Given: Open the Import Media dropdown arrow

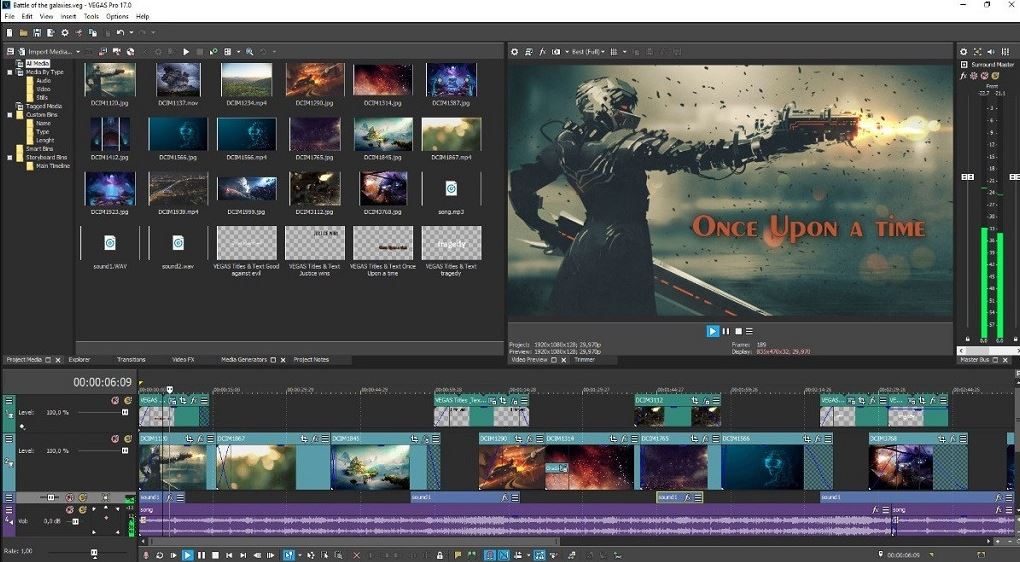Looking at the screenshot, I should (x=77, y=51).
